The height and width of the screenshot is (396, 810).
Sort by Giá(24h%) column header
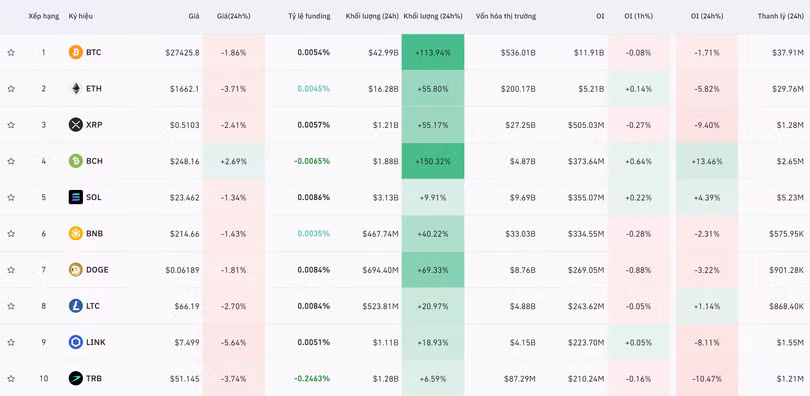click(233, 16)
